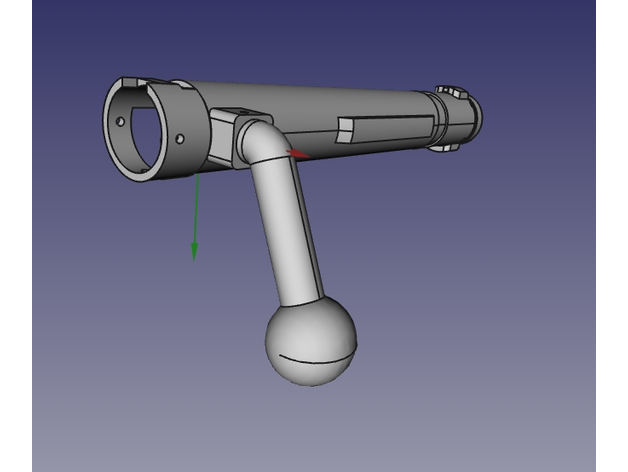The height and width of the screenshot is (472, 628).
Task: Click the small hole right of bolt opening
Action: (x=182, y=138)
